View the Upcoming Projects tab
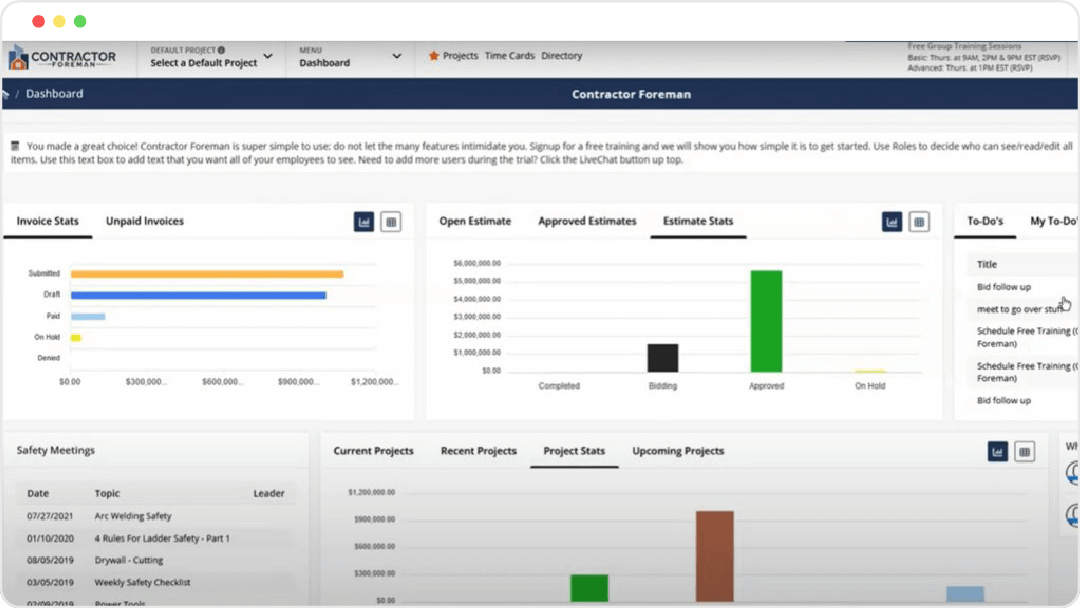This screenshot has width=1080, height=609. pos(678,451)
